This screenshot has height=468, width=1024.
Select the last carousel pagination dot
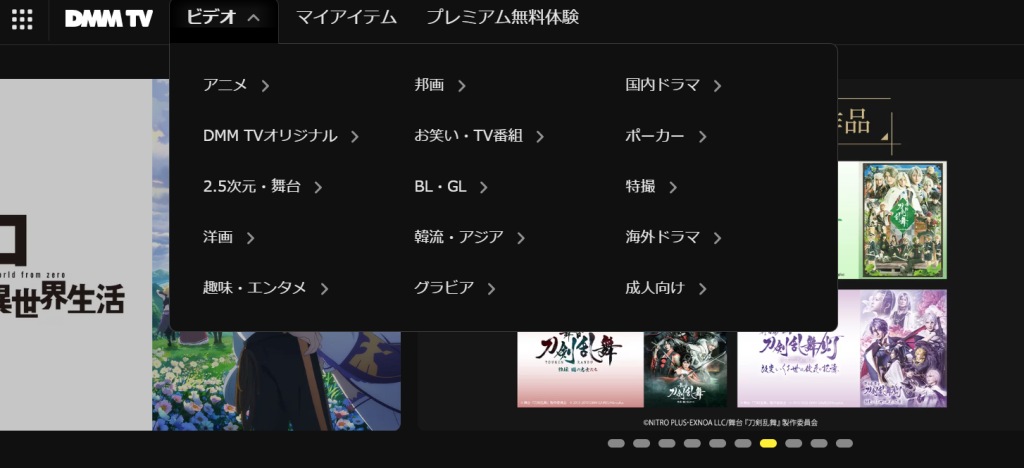[x=844, y=443]
